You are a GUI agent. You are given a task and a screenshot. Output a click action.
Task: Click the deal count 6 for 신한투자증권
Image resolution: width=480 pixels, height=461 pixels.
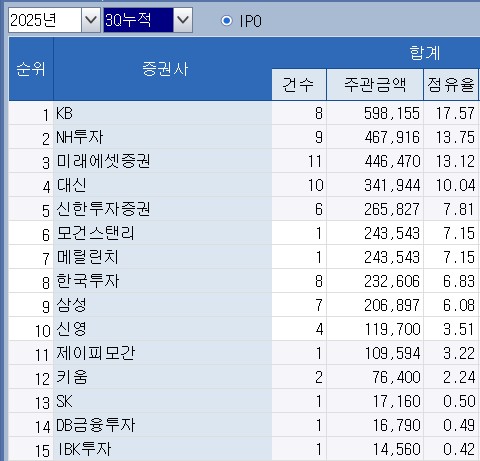coord(319,209)
